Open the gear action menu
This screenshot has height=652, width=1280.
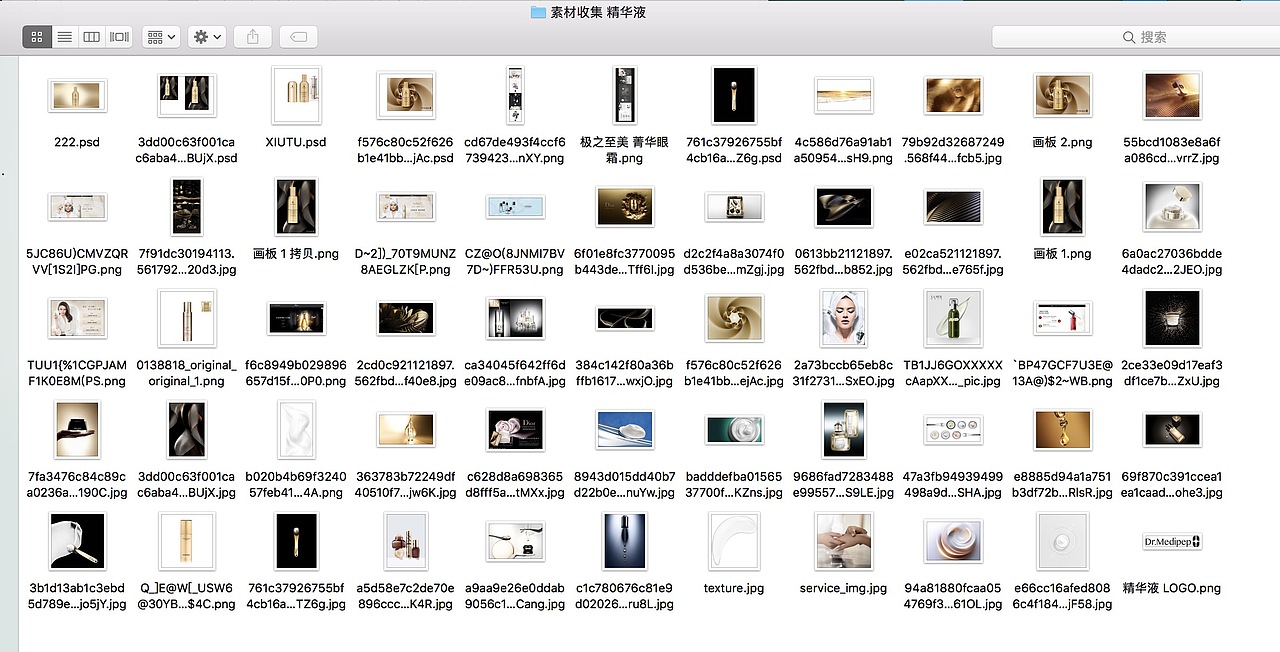click(x=207, y=36)
